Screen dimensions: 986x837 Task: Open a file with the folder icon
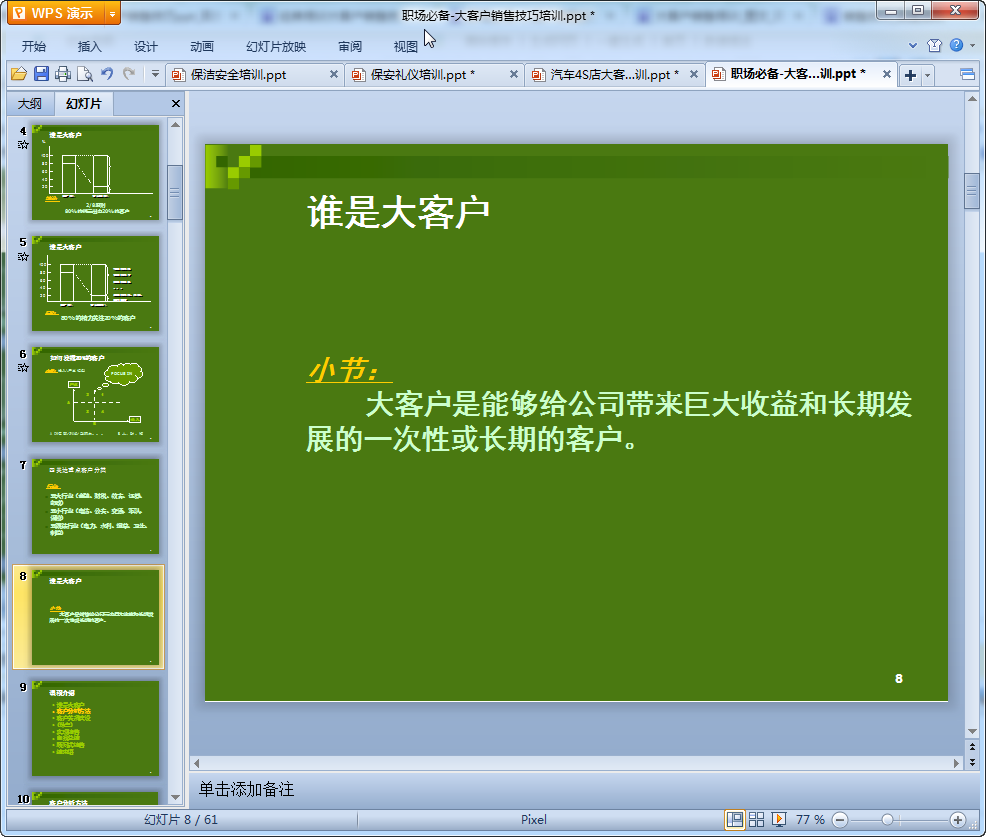19,74
